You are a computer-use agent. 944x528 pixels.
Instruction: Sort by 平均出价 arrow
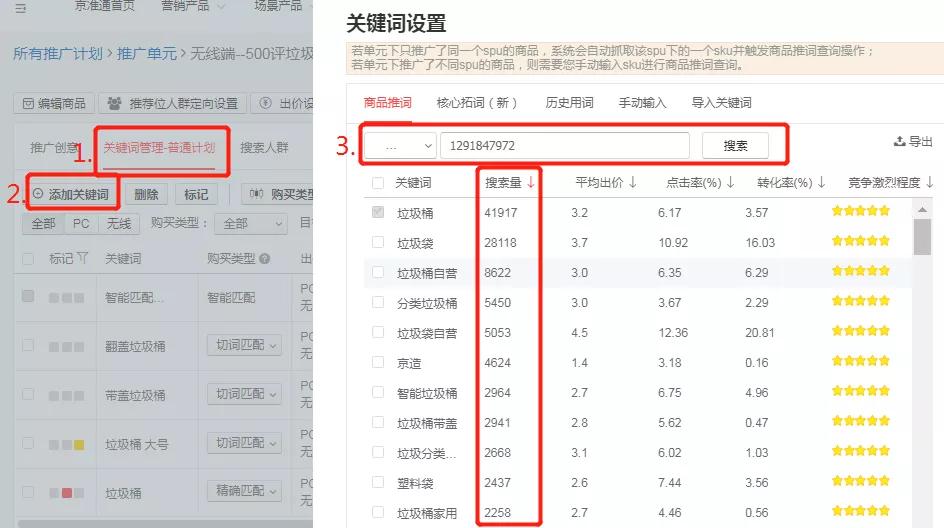633,182
